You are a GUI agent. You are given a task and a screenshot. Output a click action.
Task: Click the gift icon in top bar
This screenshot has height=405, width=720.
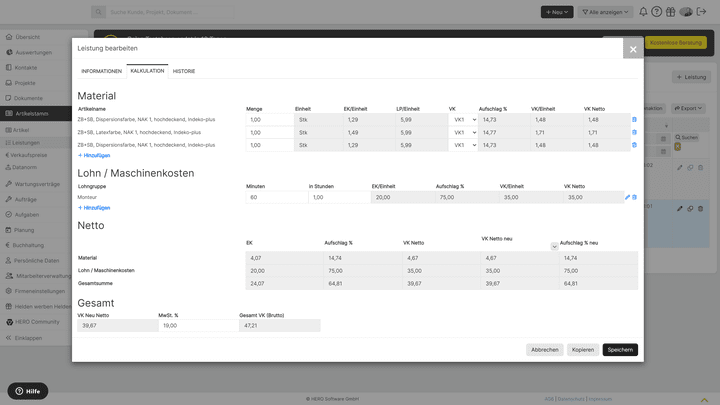[671, 12]
